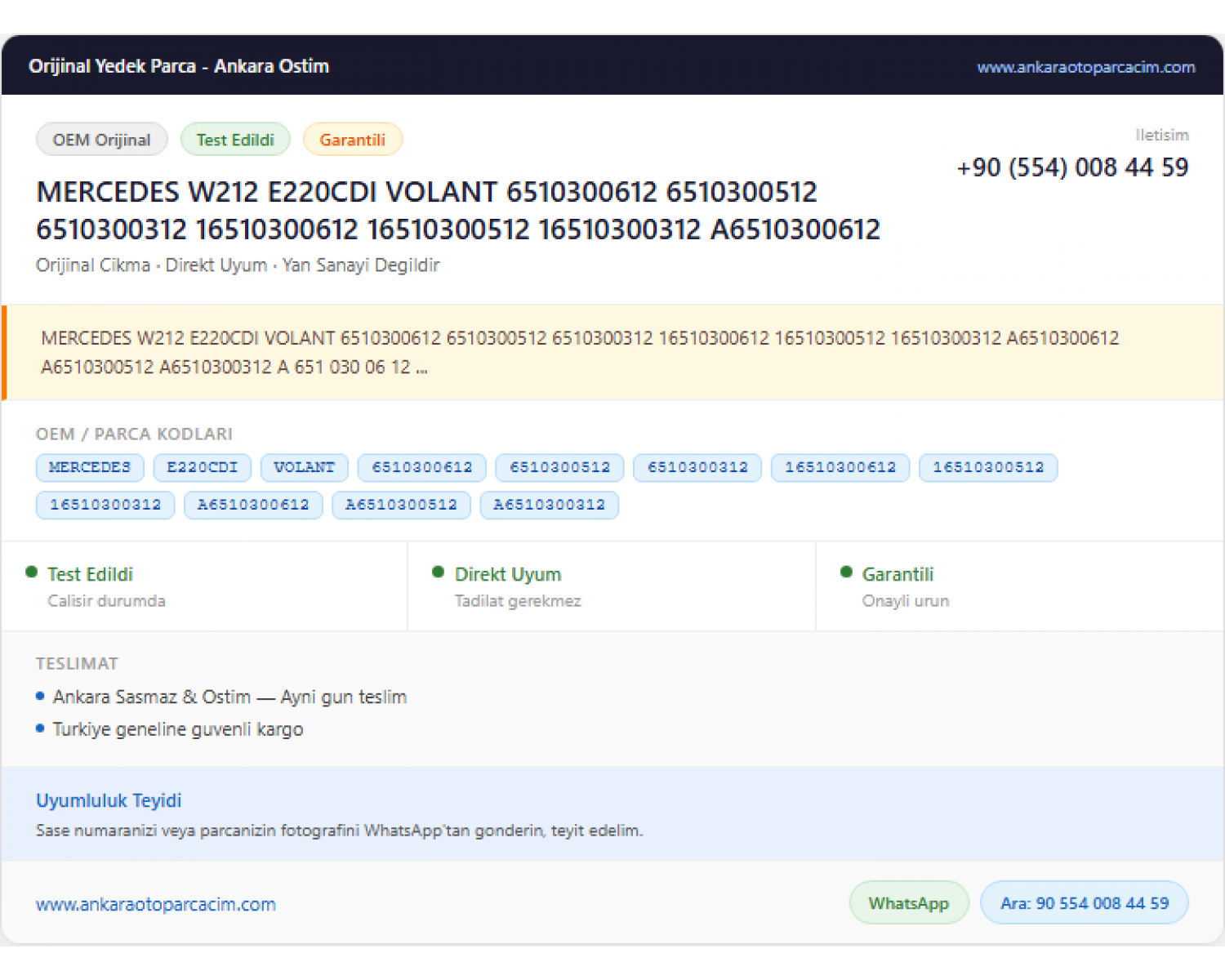Select the Test Edildi badge
The width and height of the screenshot is (1225, 980).
pyautogui.click(x=235, y=140)
